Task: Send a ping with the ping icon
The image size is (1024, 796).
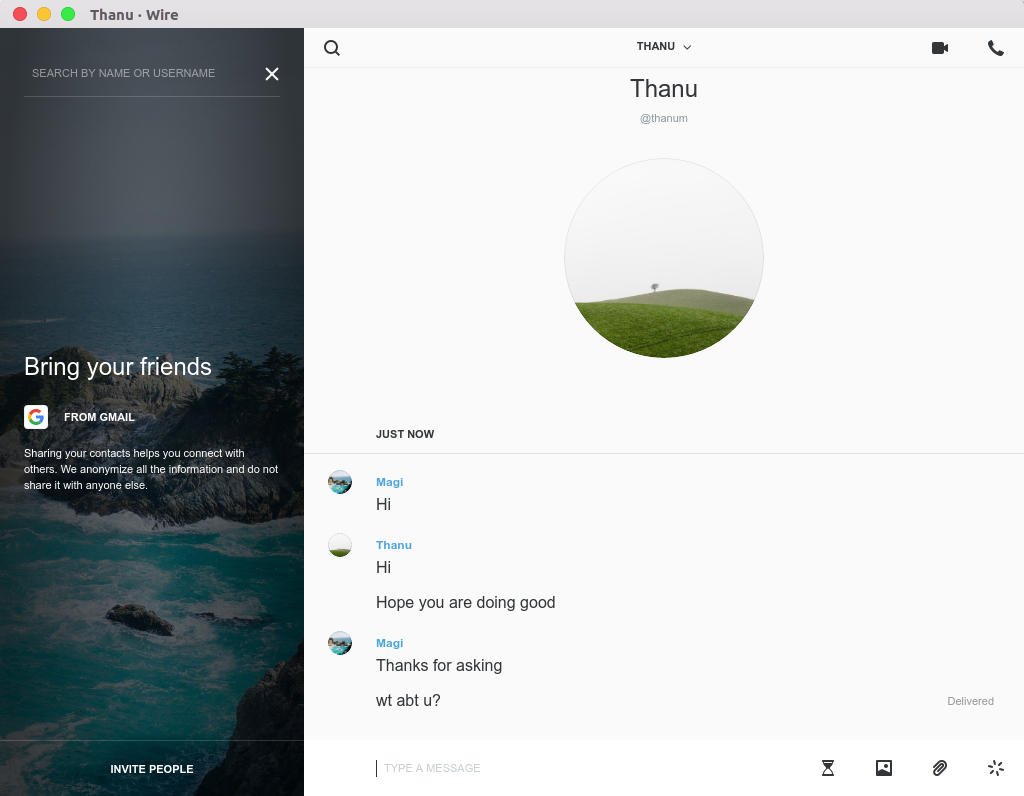Action: pyautogui.click(x=995, y=768)
